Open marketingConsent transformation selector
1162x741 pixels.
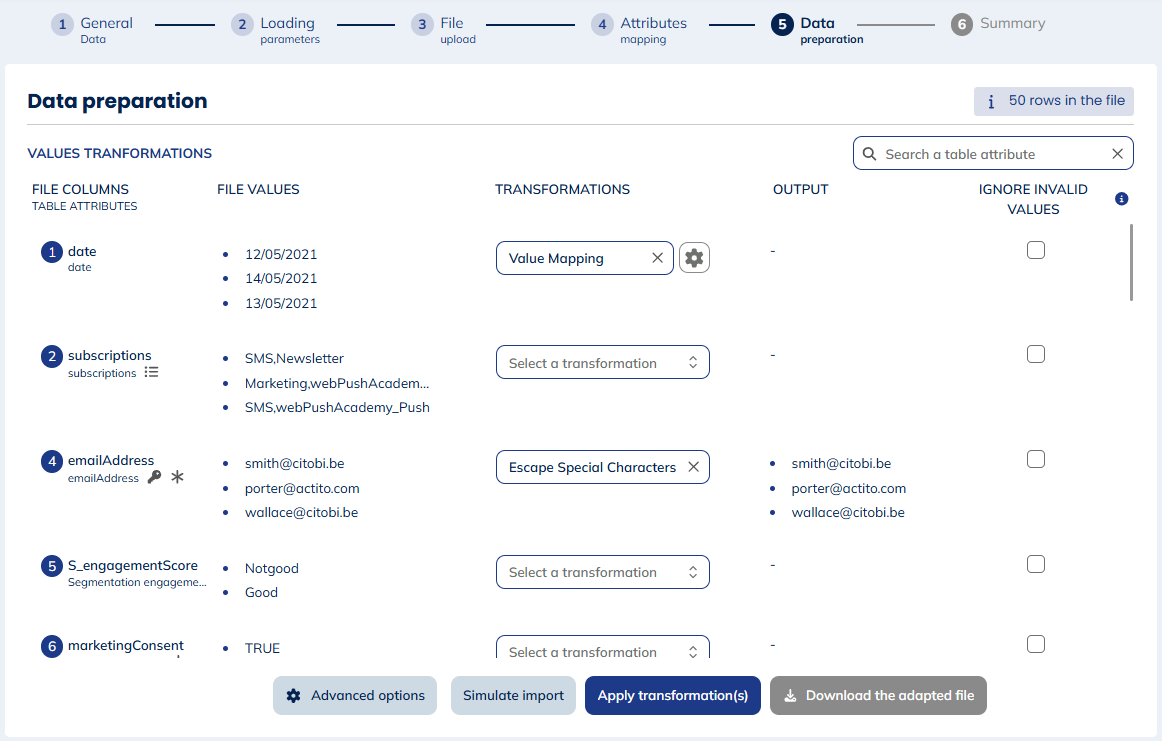coord(602,650)
